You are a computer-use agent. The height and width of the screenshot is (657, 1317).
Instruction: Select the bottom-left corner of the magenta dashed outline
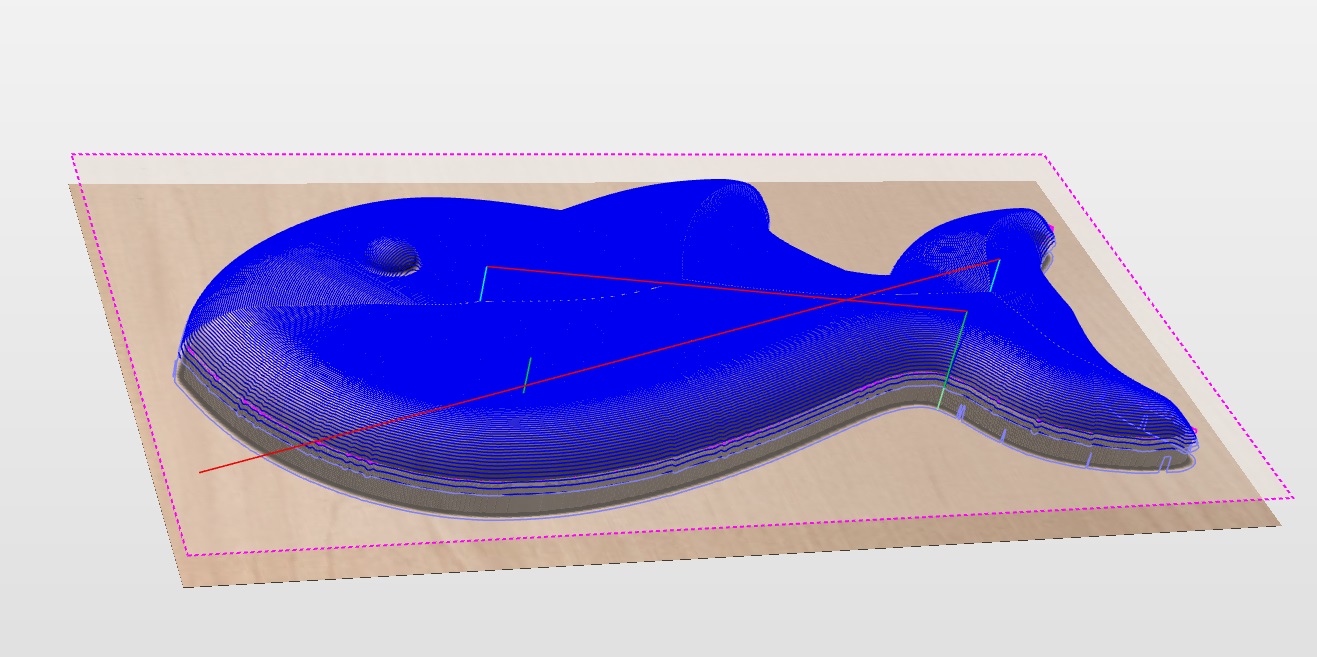coord(187,554)
